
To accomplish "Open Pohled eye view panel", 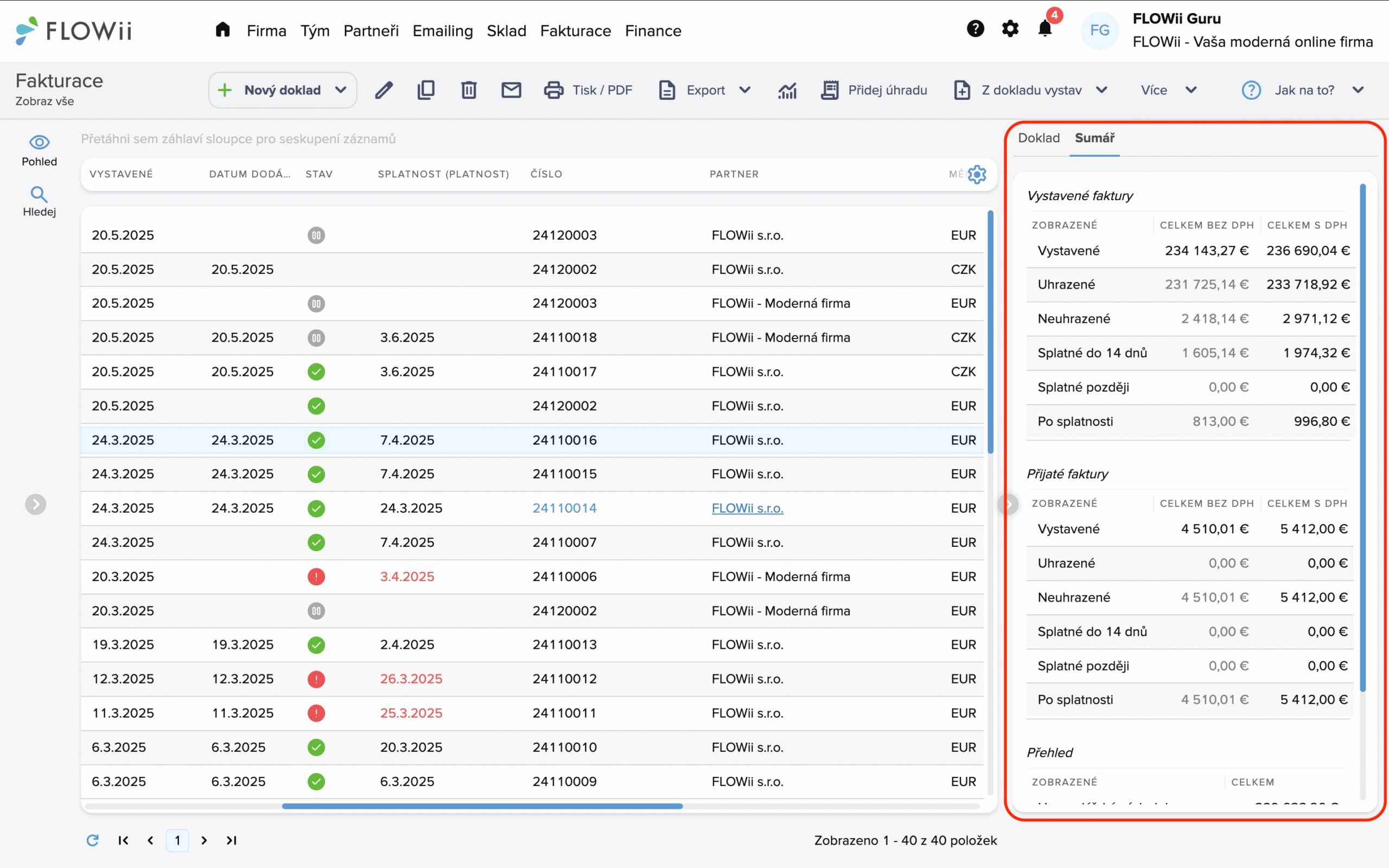I will (39, 150).
